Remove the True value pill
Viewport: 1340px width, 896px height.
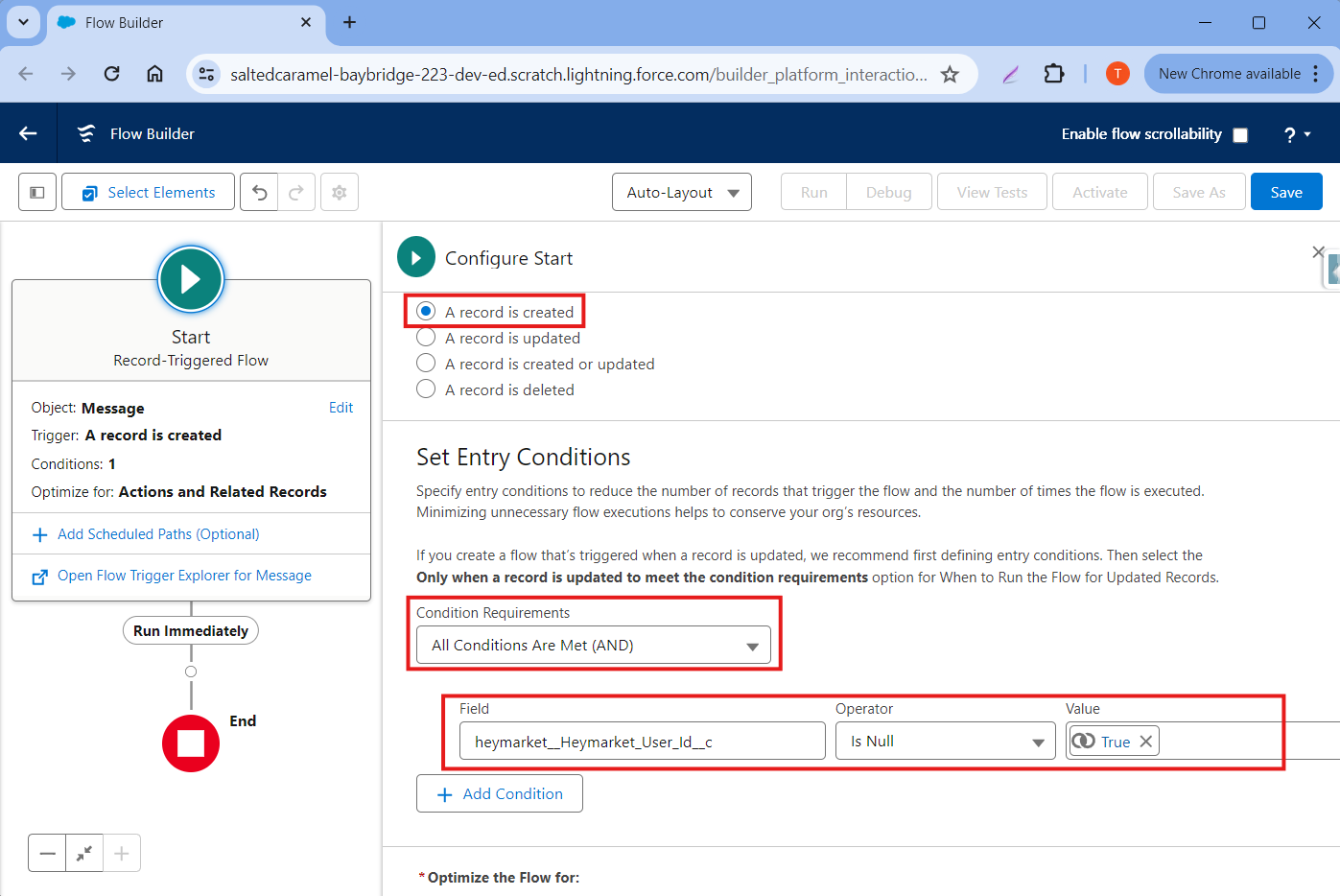coord(1146,742)
